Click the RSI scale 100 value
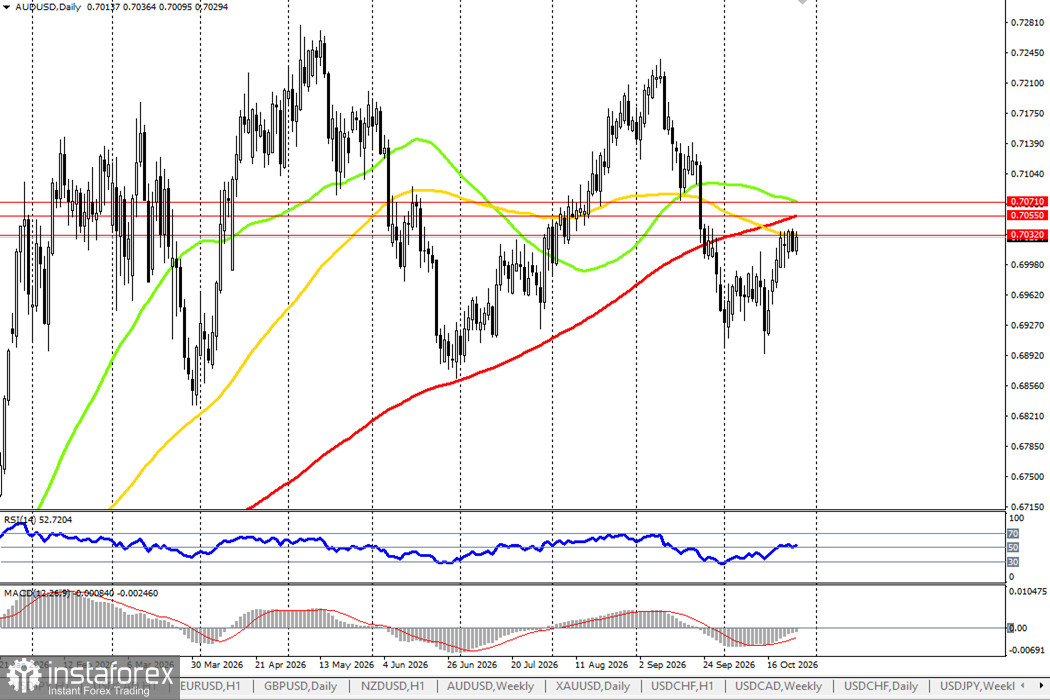1050x700 pixels. 1016,518
